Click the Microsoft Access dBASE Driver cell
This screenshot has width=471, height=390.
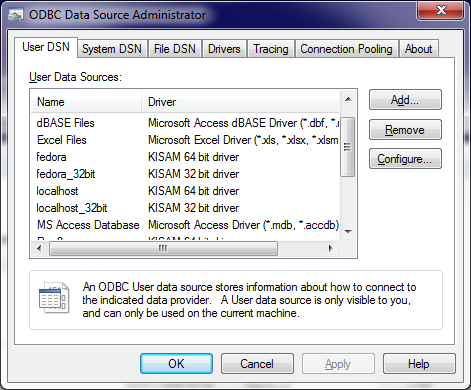click(x=243, y=123)
